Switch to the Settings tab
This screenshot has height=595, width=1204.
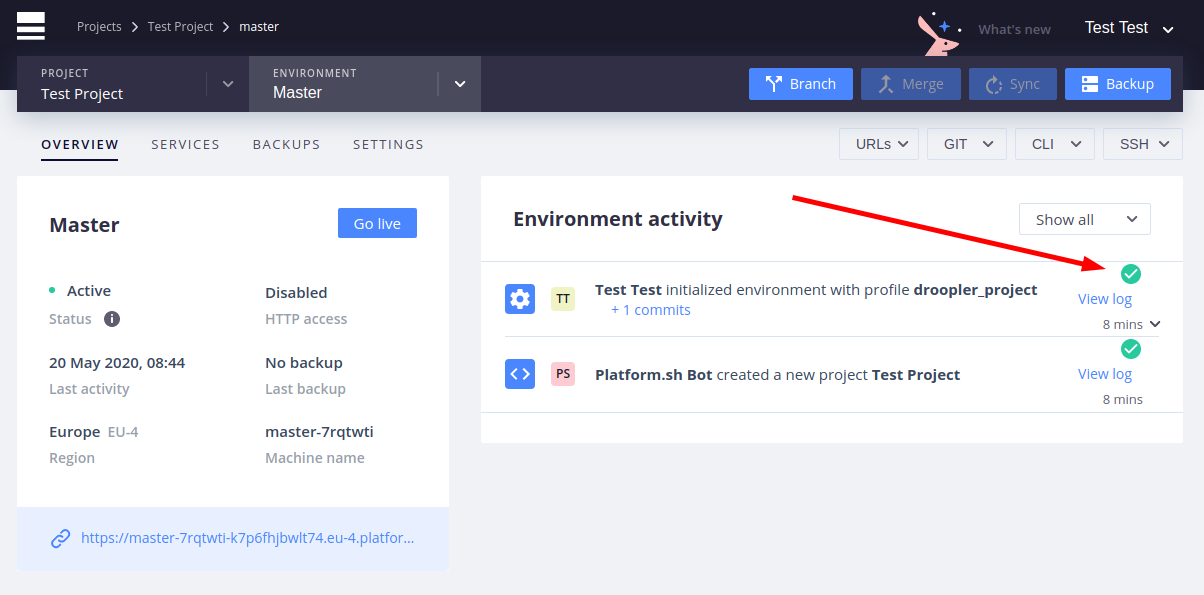[x=388, y=145]
